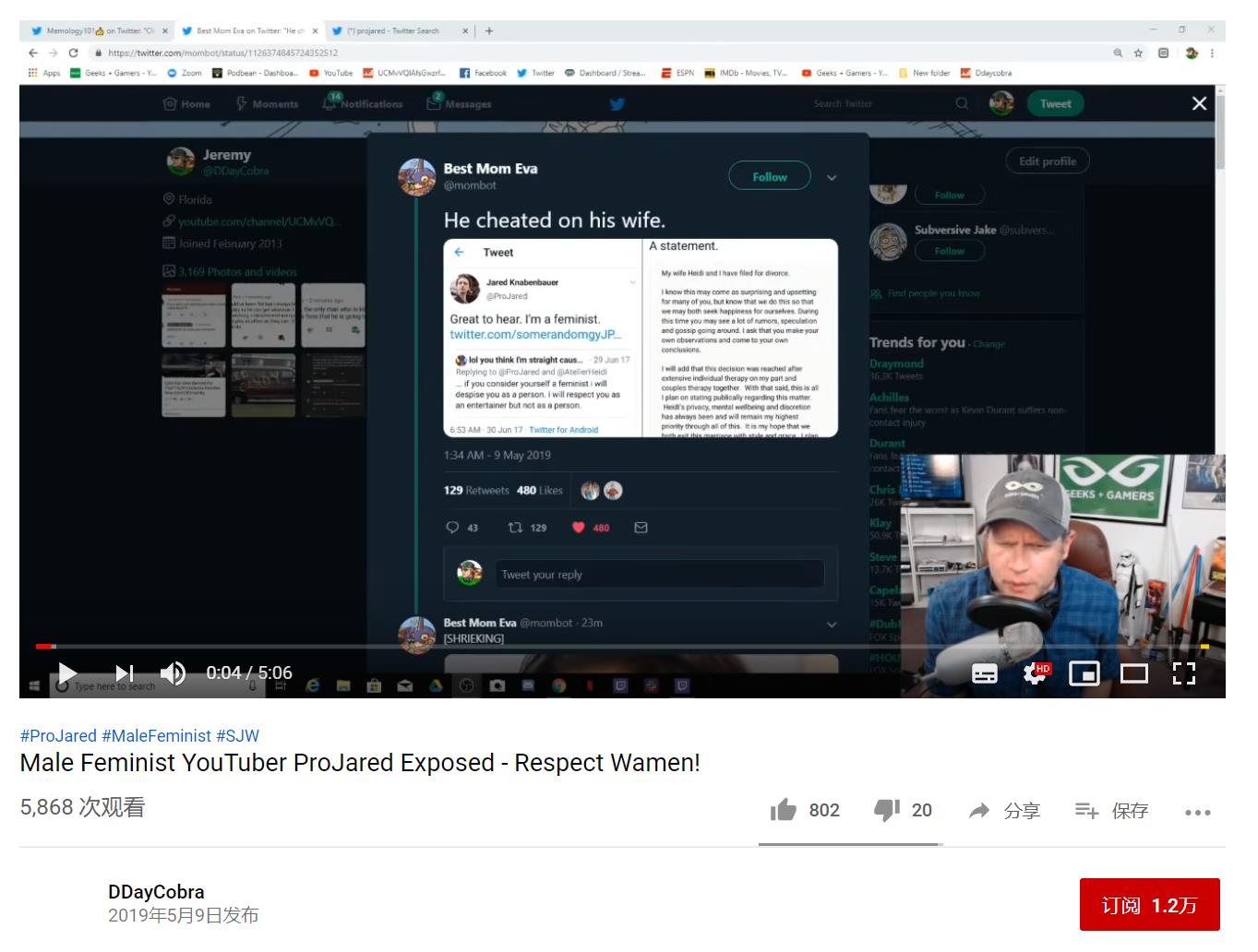Seek on the video progress bar
Viewport: 1258px width, 952px height.
[622, 647]
